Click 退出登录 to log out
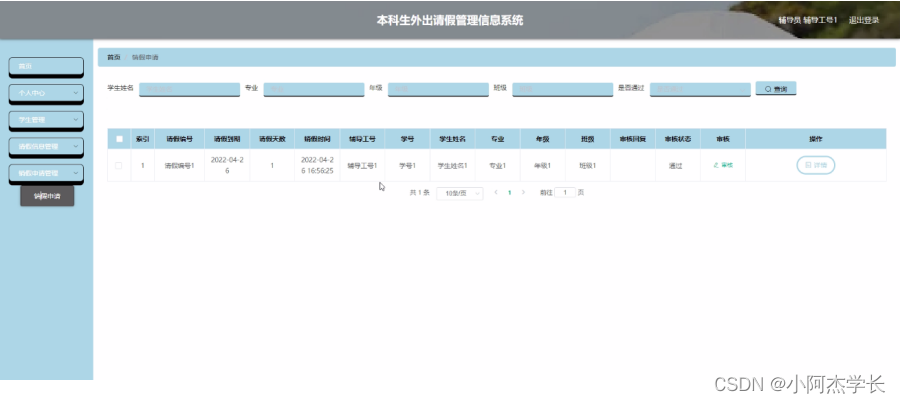The image size is (901, 403). [864, 20]
